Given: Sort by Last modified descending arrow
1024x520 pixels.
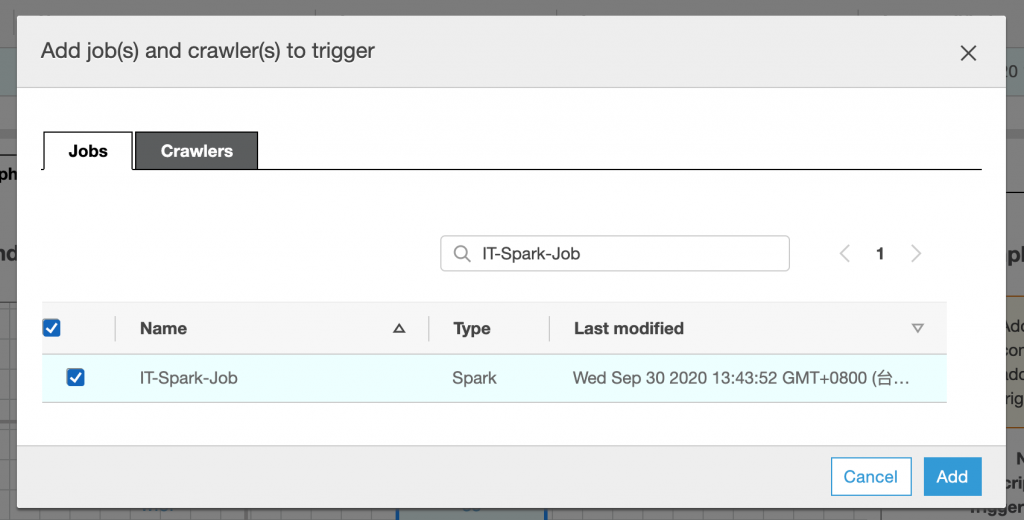Looking at the screenshot, I should 917,328.
